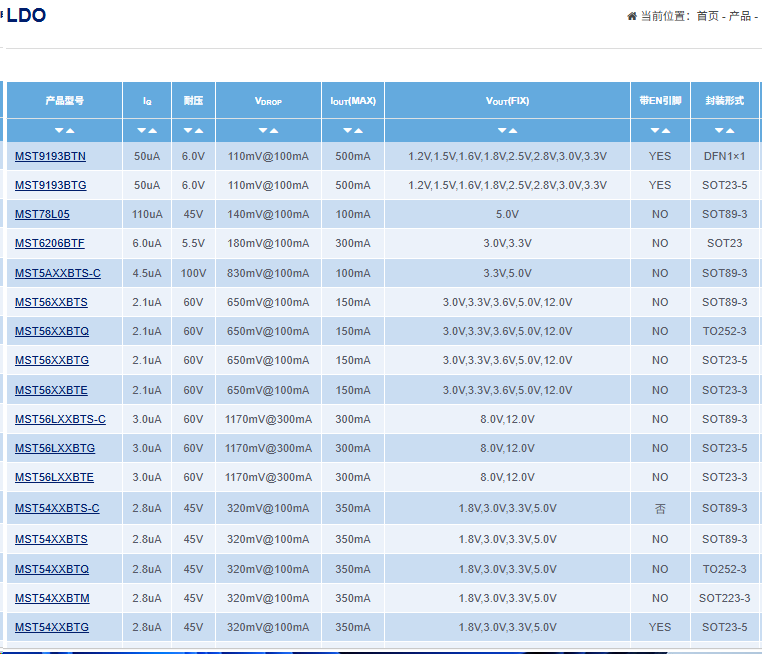Open the MST54XXBTM product link
The width and height of the screenshot is (762, 654).
[52, 598]
